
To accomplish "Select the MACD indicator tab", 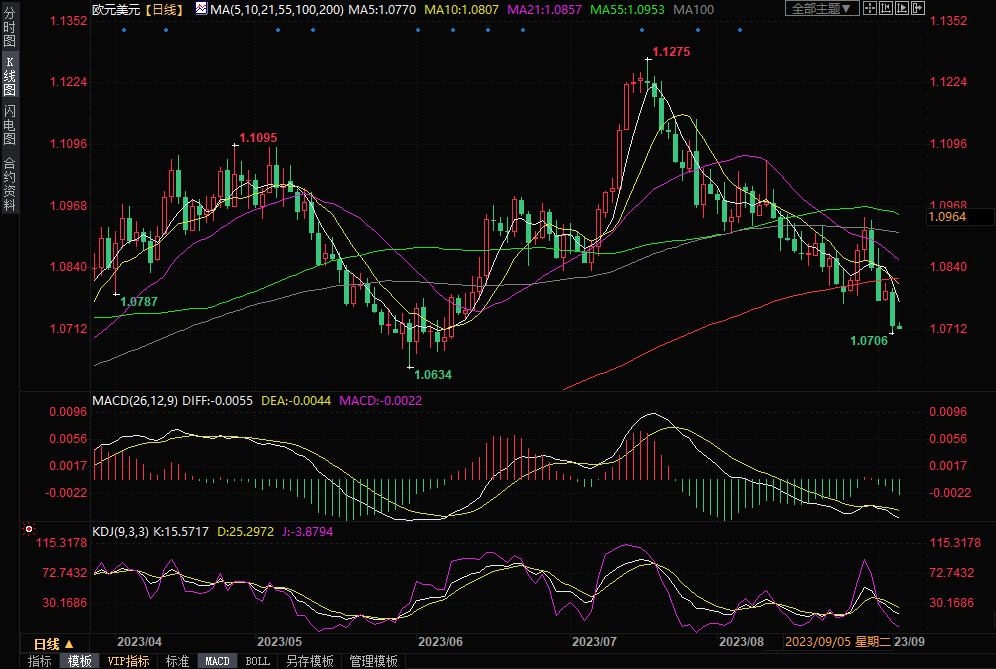I will [217, 661].
